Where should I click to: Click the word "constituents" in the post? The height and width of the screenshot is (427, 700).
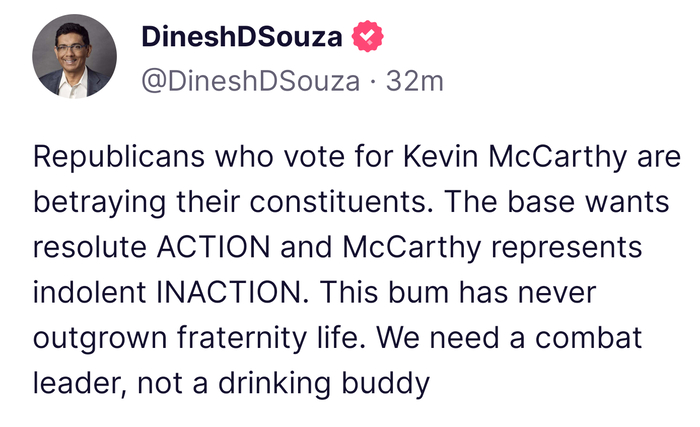[x=344, y=203]
